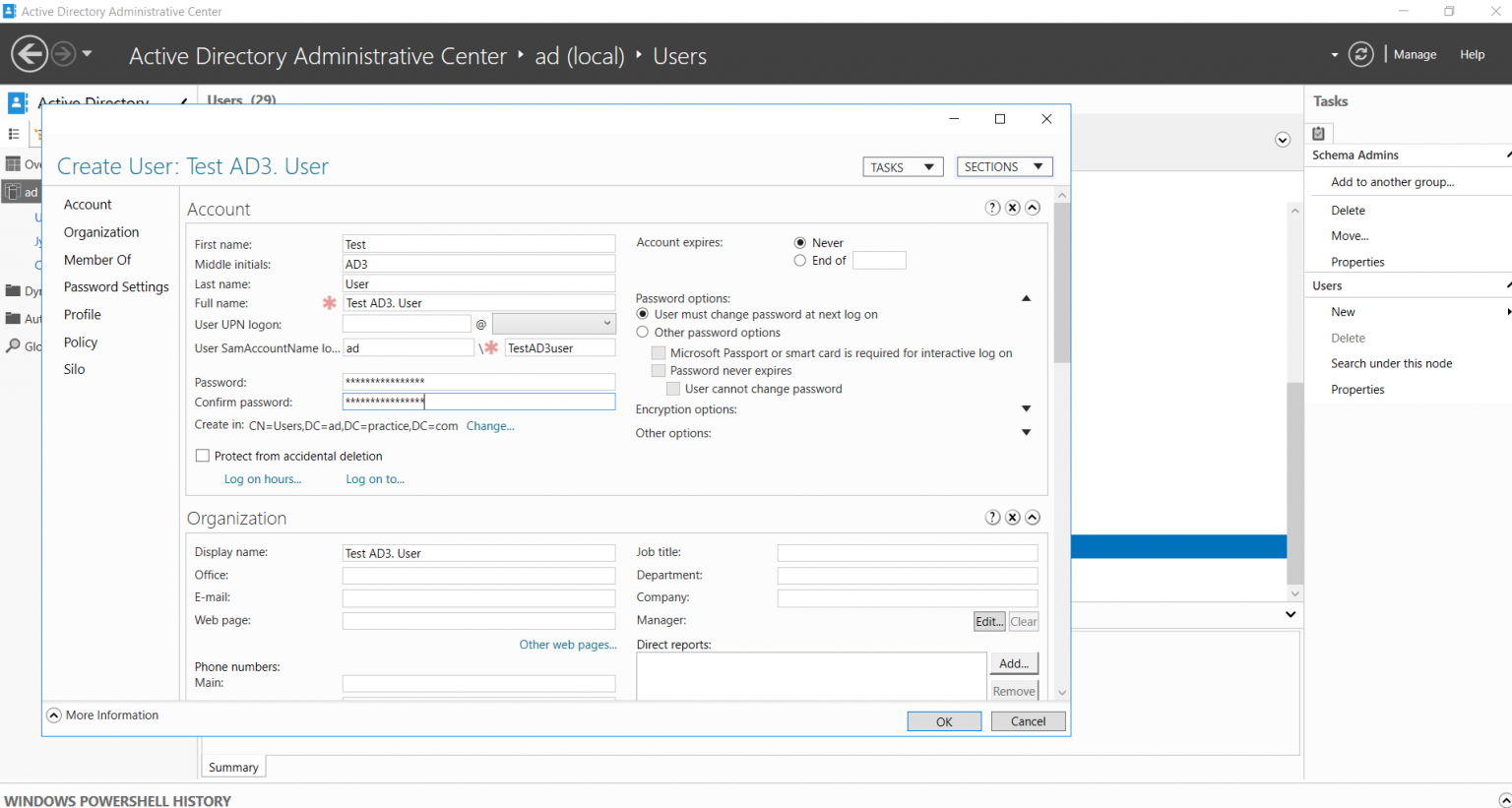
Task: Select Other password options radio button
Action: click(x=643, y=333)
